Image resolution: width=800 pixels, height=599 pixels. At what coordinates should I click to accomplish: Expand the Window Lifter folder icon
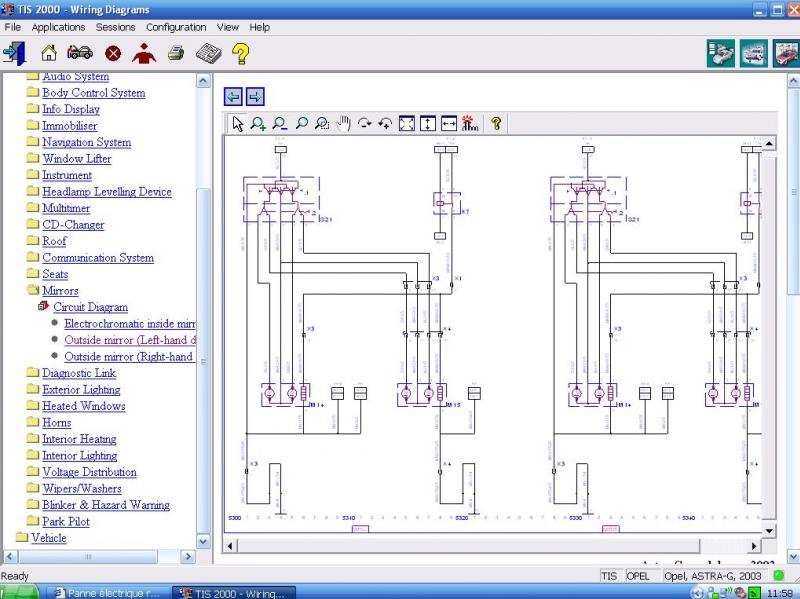coord(33,158)
